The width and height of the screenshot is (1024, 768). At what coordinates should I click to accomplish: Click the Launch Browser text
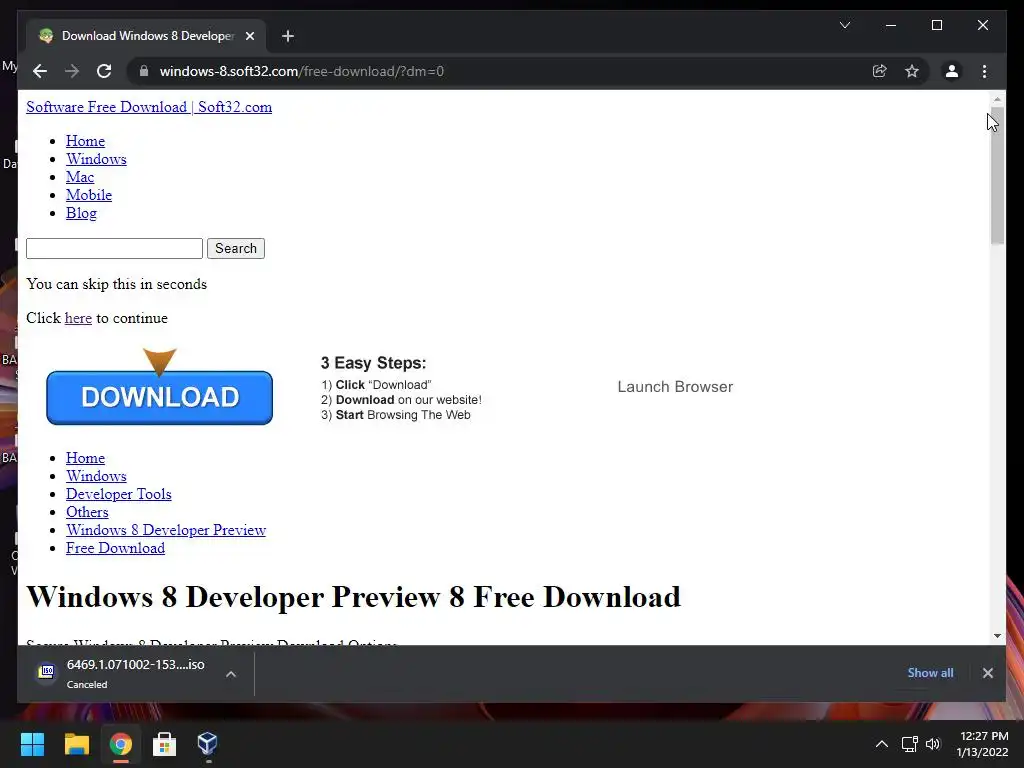(x=675, y=387)
